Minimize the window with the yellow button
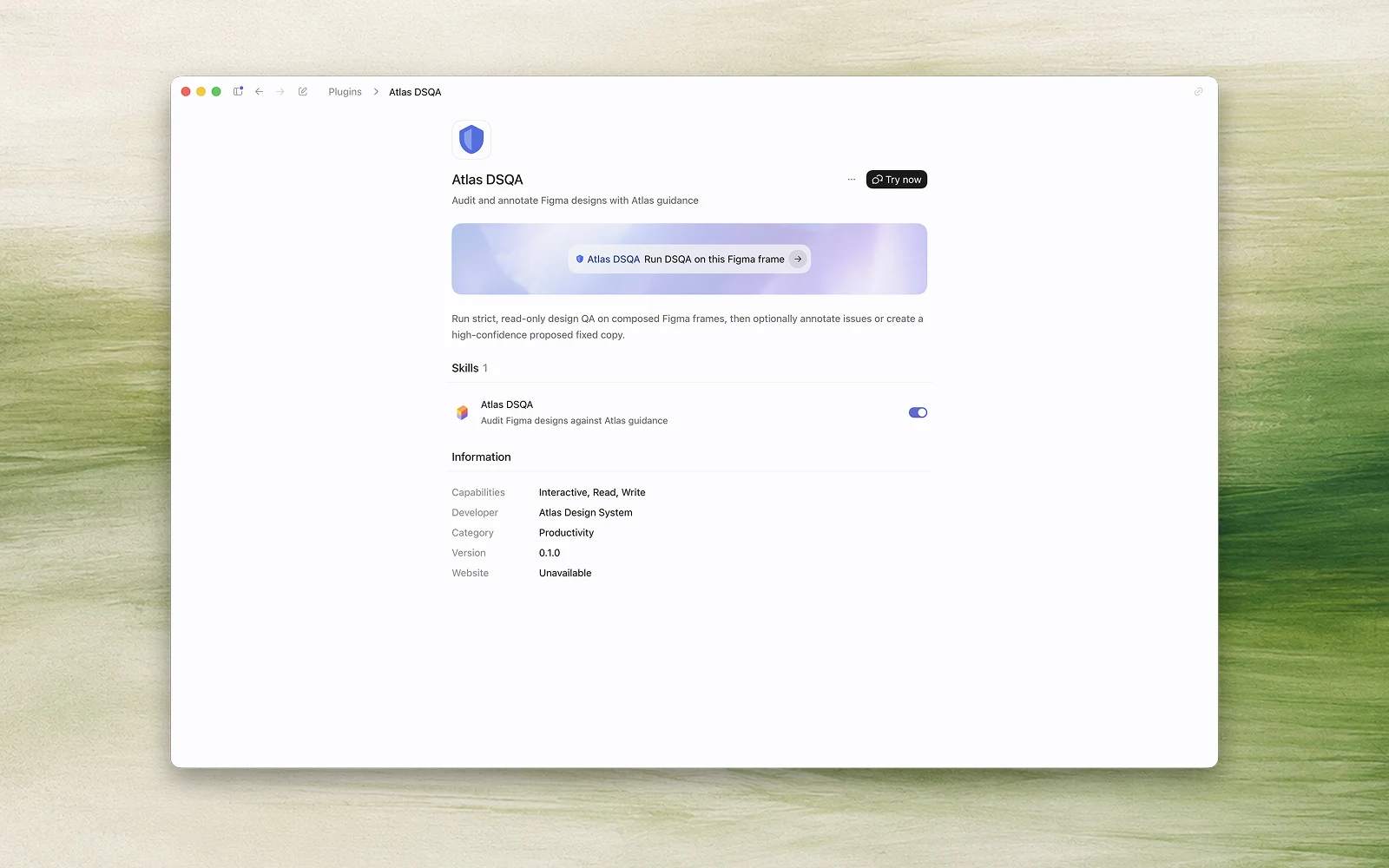 tap(201, 91)
